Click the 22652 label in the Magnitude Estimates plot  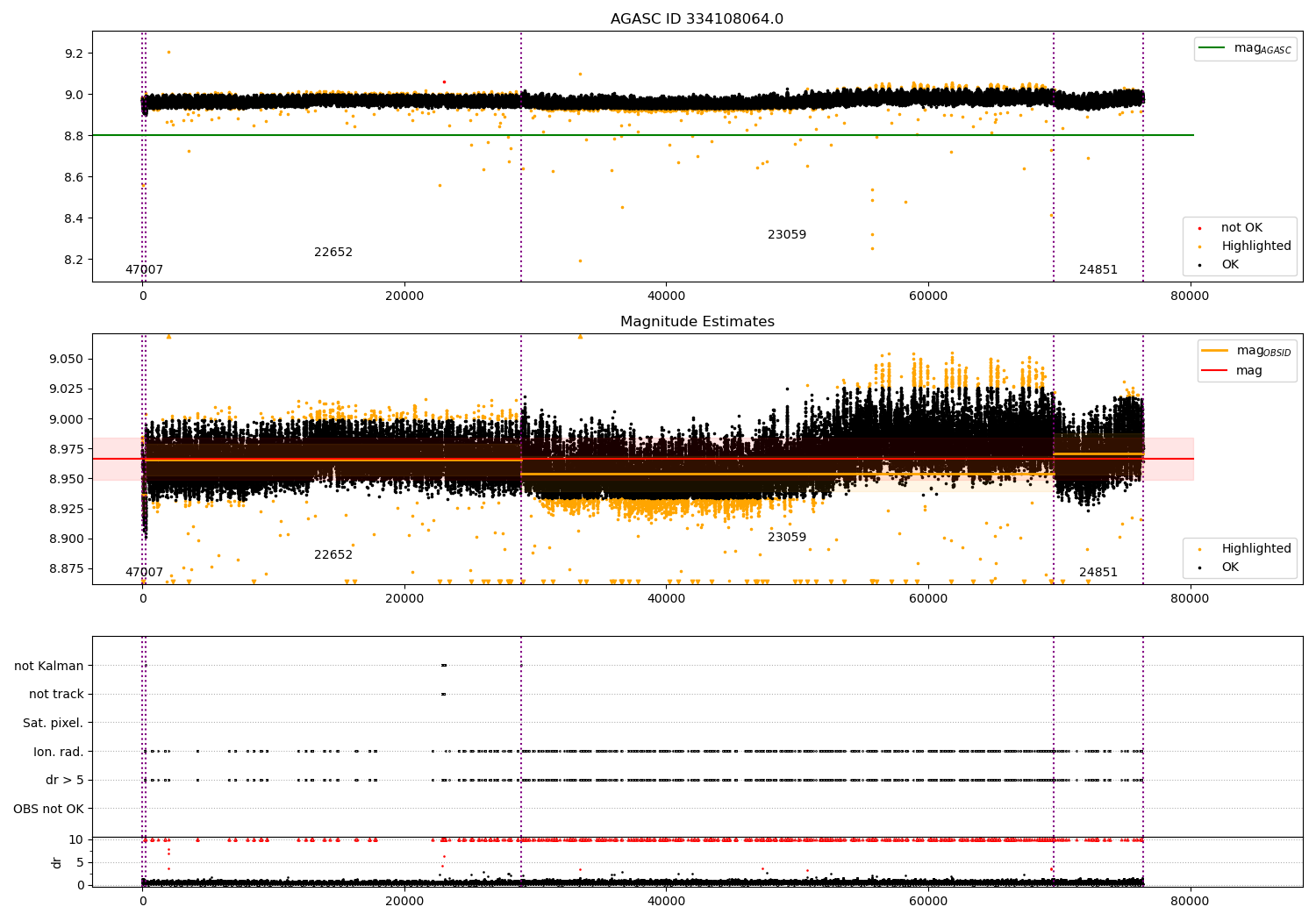[x=333, y=555]
